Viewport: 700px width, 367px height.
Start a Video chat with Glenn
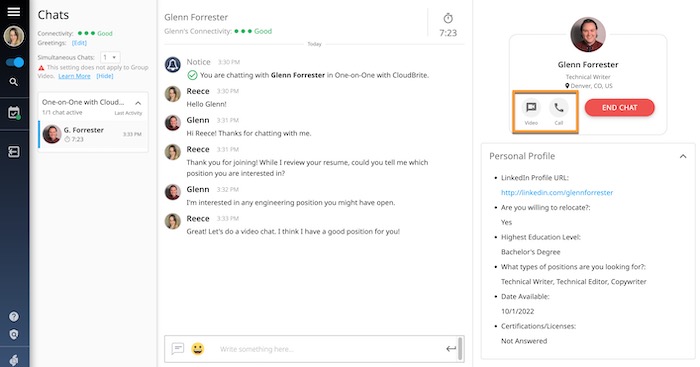point(531,111)
